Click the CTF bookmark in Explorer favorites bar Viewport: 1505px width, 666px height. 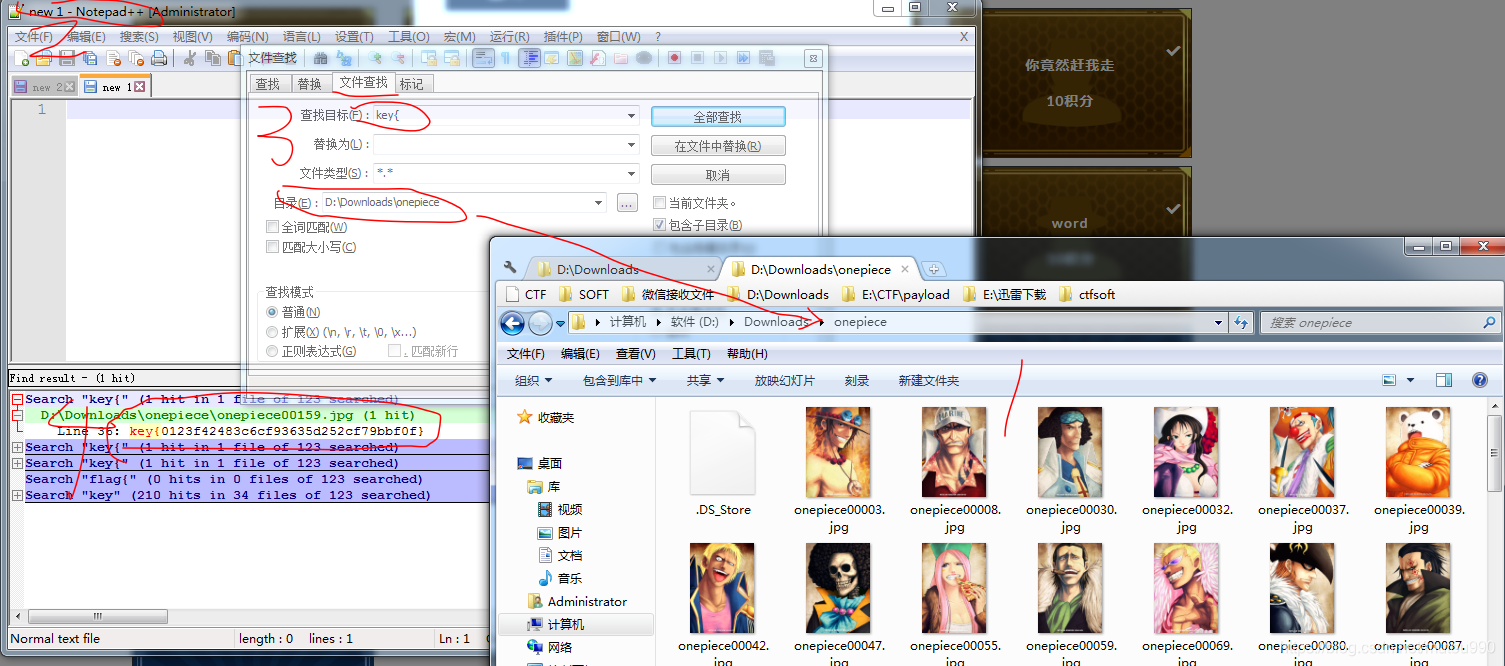[x=526, y=294]
